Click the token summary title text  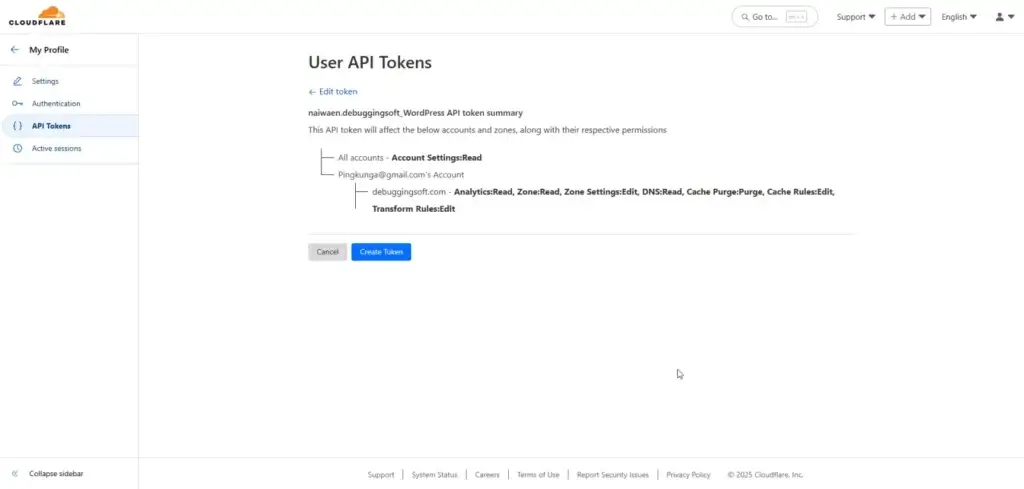pyautogui.click(x=415, y=113)
